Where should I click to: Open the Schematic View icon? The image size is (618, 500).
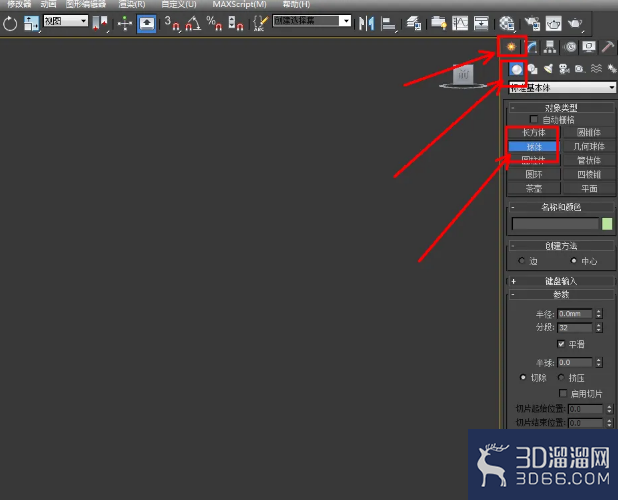tap(481, 23)
